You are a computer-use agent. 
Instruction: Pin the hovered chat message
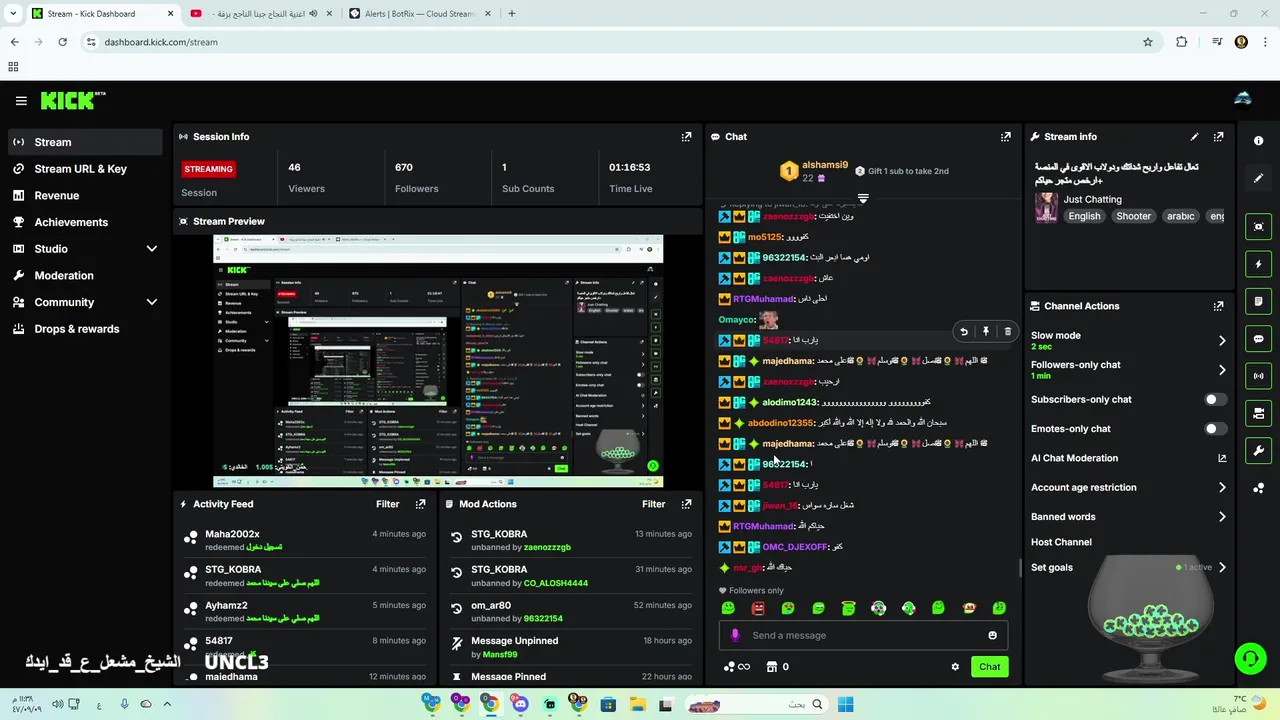(985, 332)
